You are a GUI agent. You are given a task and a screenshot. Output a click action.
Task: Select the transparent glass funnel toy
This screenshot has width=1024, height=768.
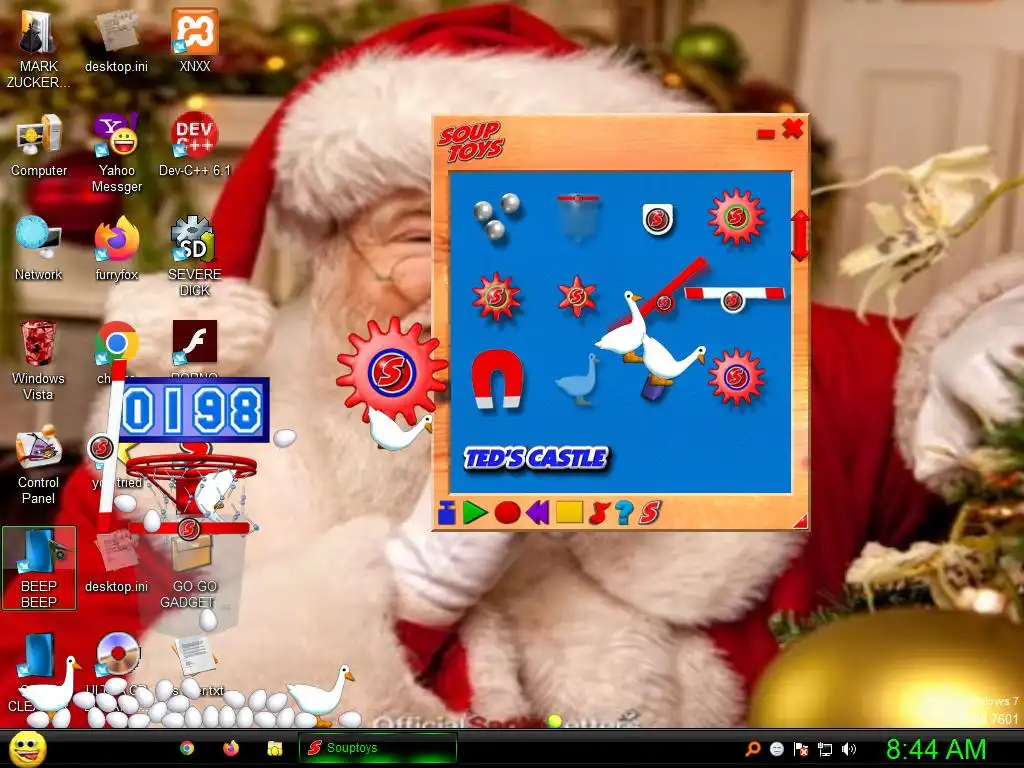(x=578, y=217)
